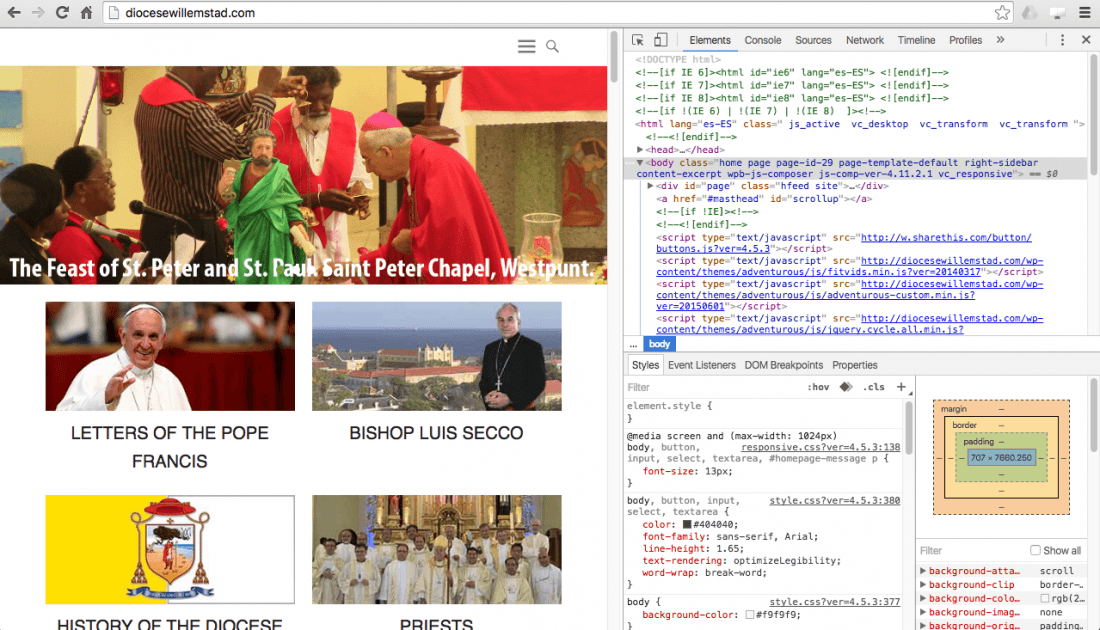Click the box model content dimensions
The width and height of the screenshot is (1100, 630).
tap(1001, 457)
